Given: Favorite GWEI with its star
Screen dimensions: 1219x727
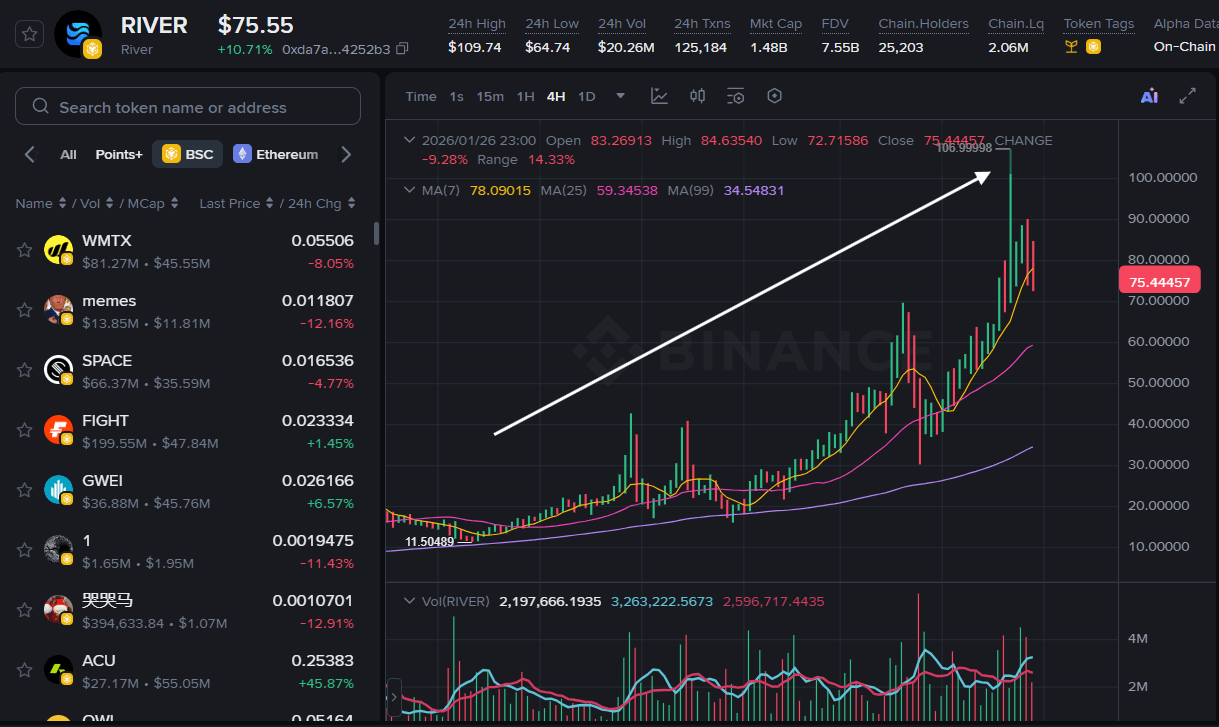Looking at the screenshot, I should tap(24, 491).
